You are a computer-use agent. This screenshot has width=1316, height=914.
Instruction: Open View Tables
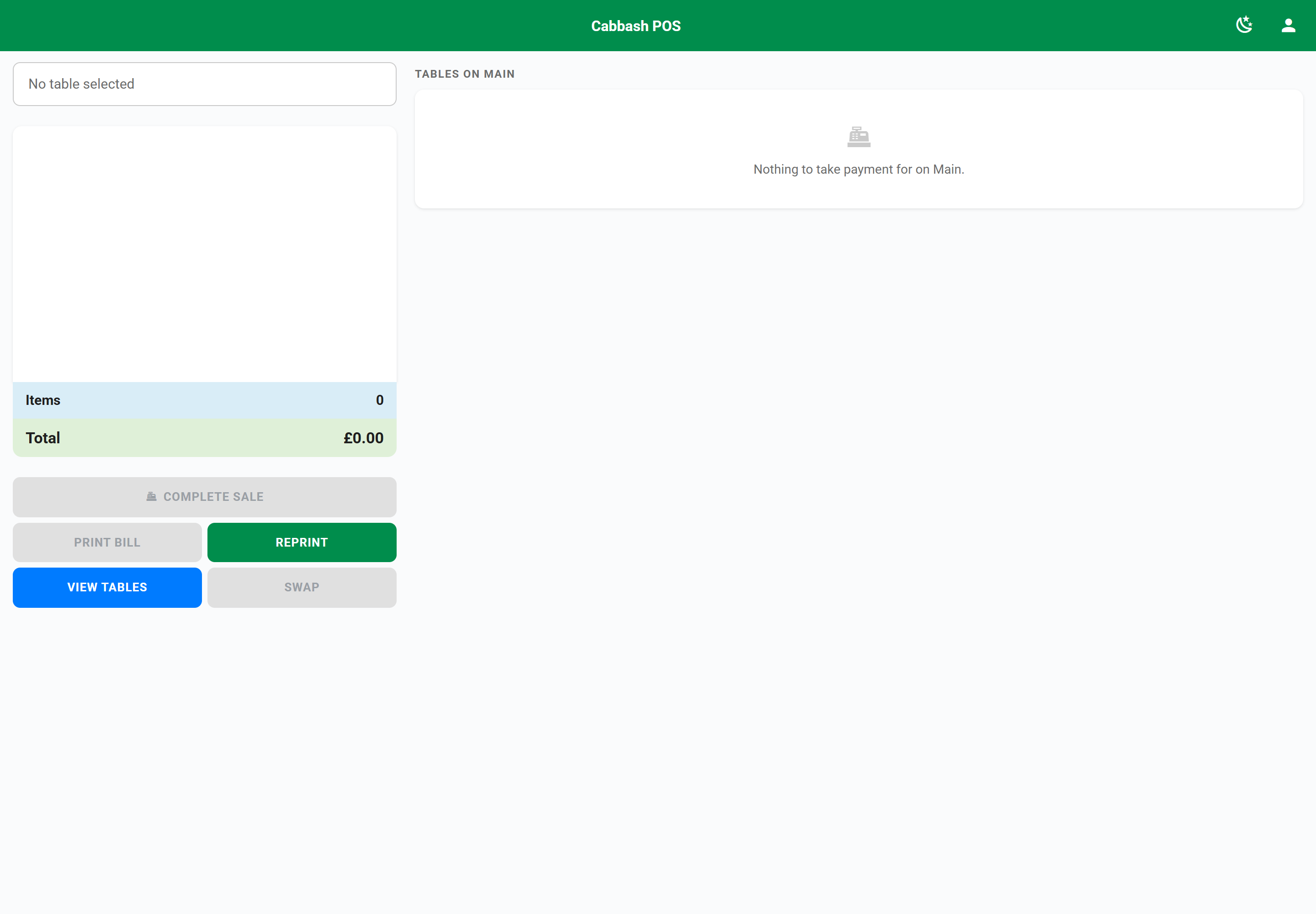pos(107,588)
